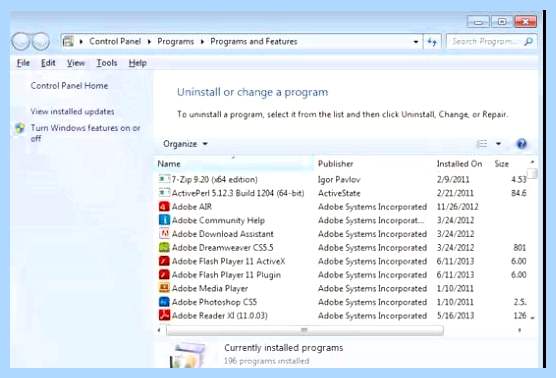This screenshot has height=378, width=556.
Task: Click the horizontal scrollbar right arrow
Action: coord(519,330)
